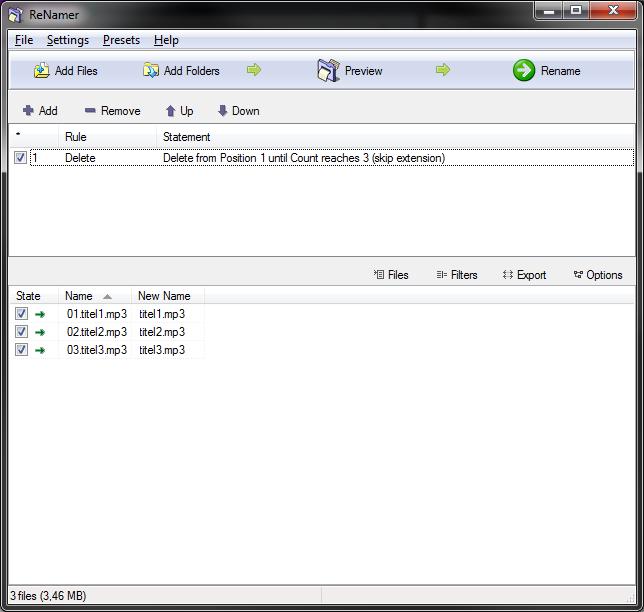Uncheck the 01.titel1.mp3 file checkbox
The image size is (644, 612).
[21, 314]
